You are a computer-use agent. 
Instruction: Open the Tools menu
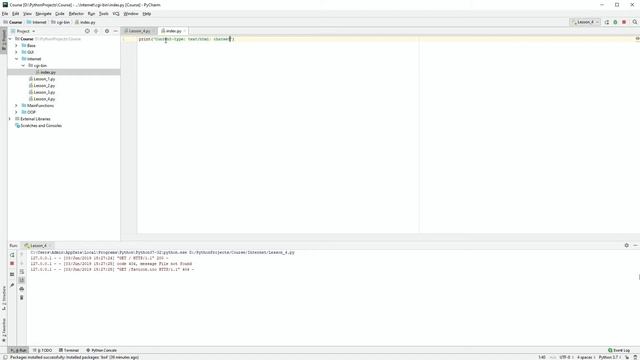[104, 13]
